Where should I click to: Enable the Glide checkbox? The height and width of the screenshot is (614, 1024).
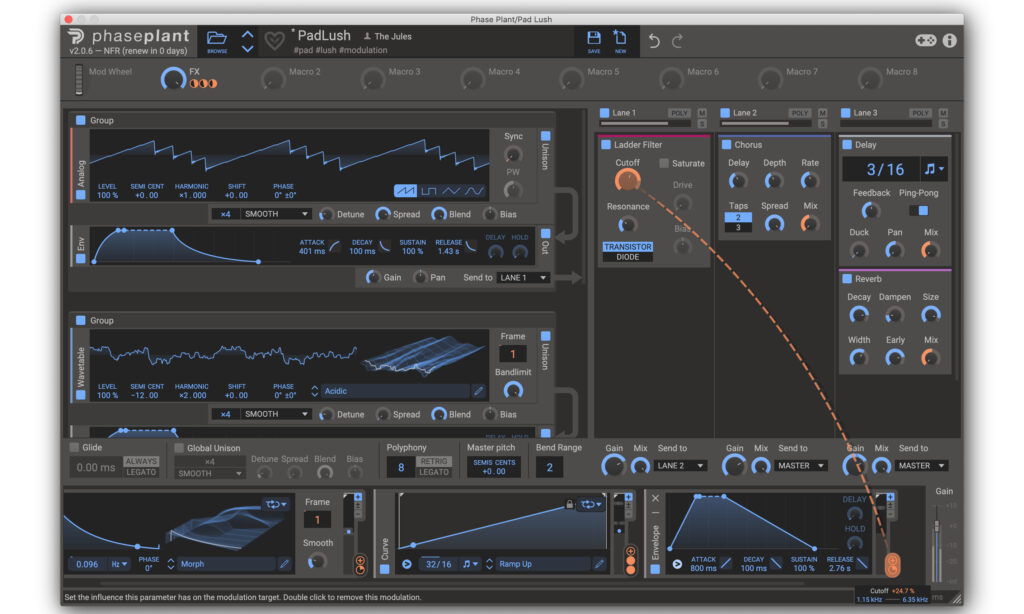click(74, 447)
